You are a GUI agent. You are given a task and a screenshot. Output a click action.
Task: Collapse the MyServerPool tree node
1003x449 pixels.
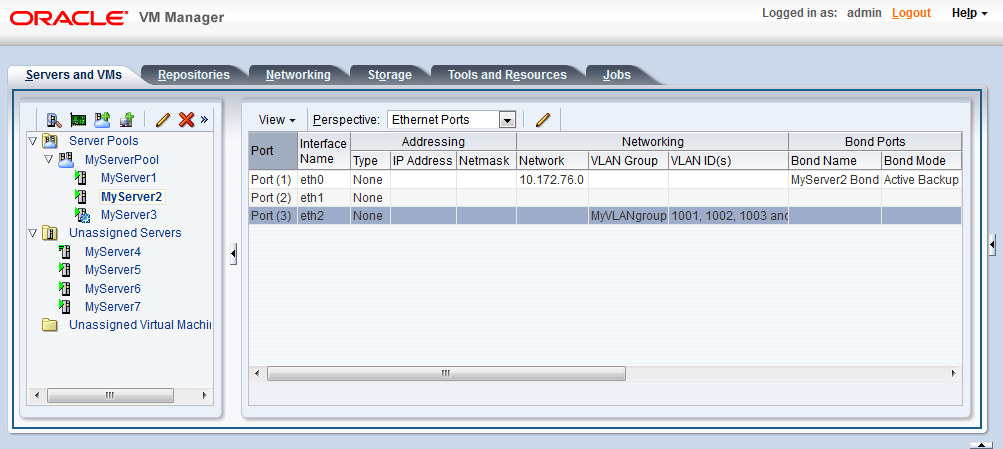point(49,159)
